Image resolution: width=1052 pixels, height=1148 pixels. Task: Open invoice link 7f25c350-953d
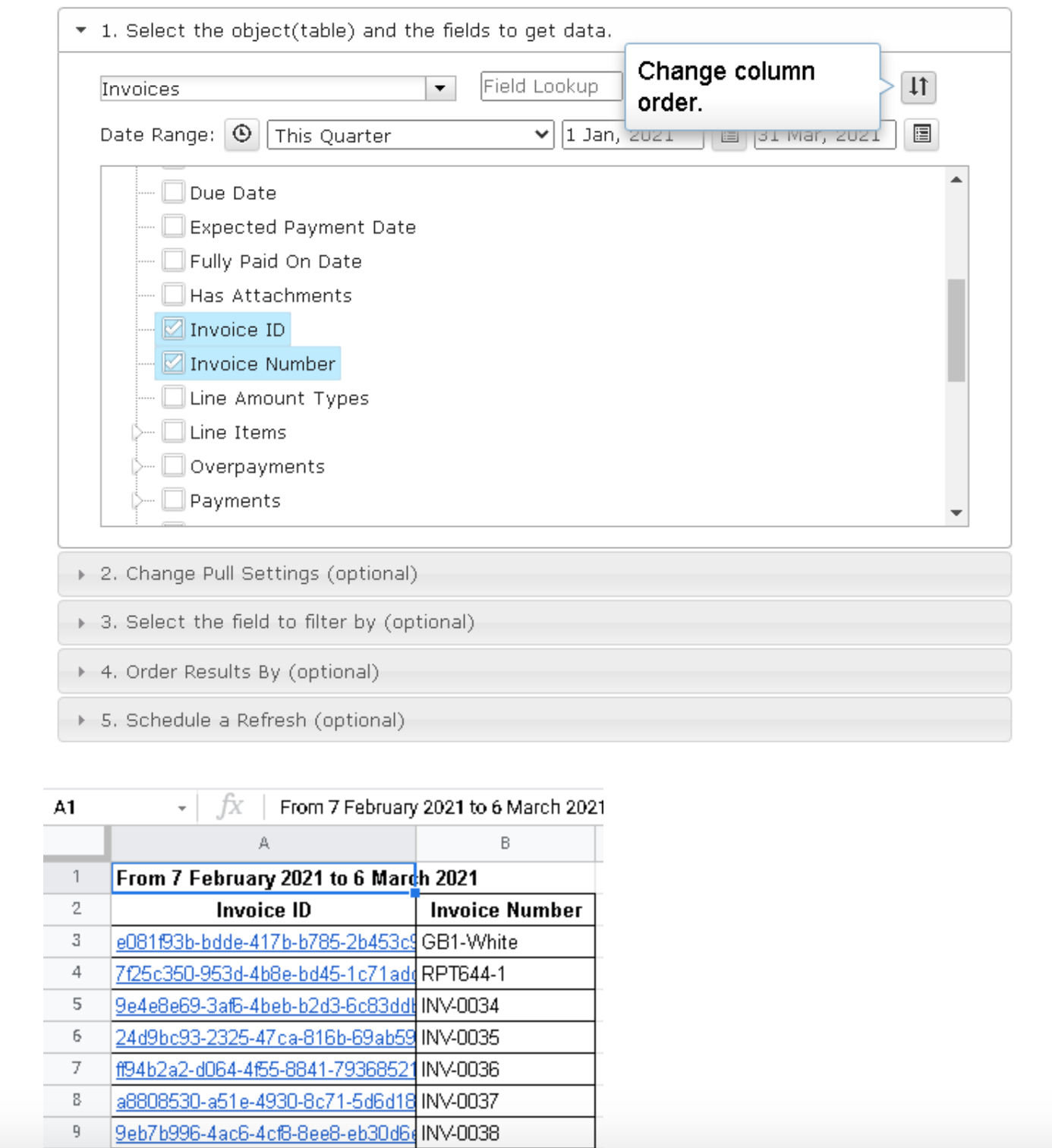(x=266, y=973)
